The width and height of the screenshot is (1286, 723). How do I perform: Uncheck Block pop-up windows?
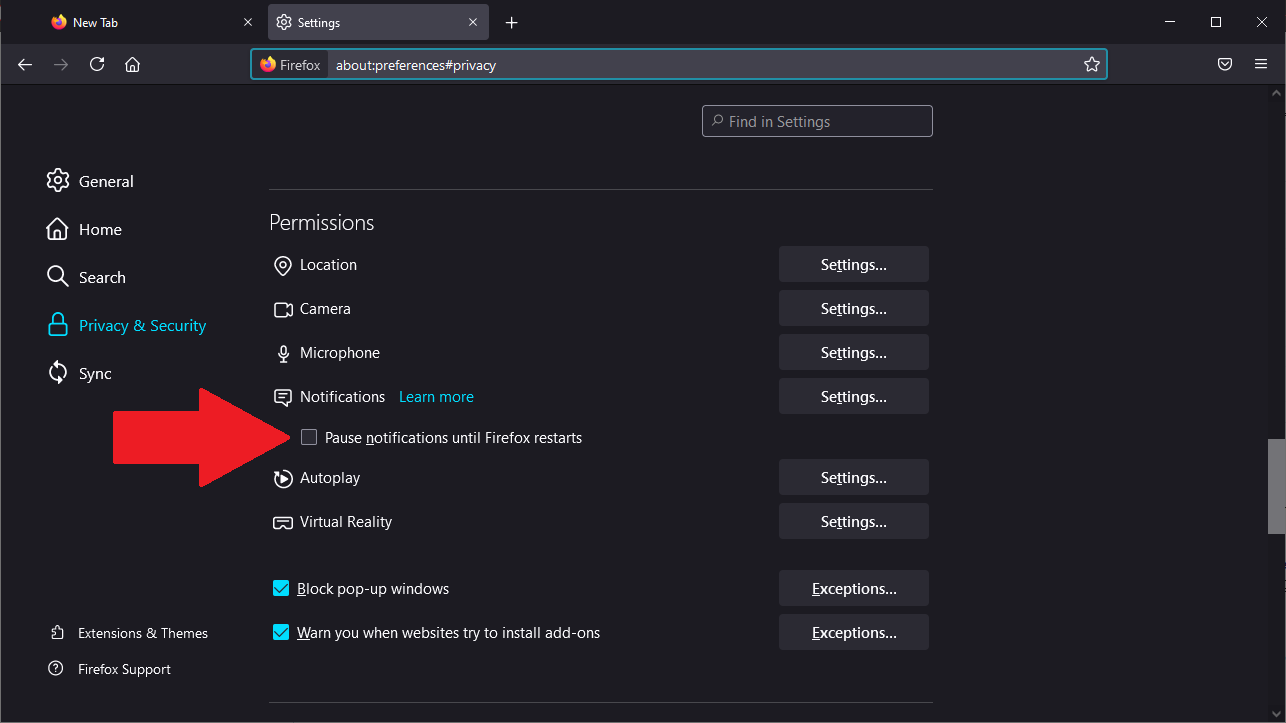281,588
